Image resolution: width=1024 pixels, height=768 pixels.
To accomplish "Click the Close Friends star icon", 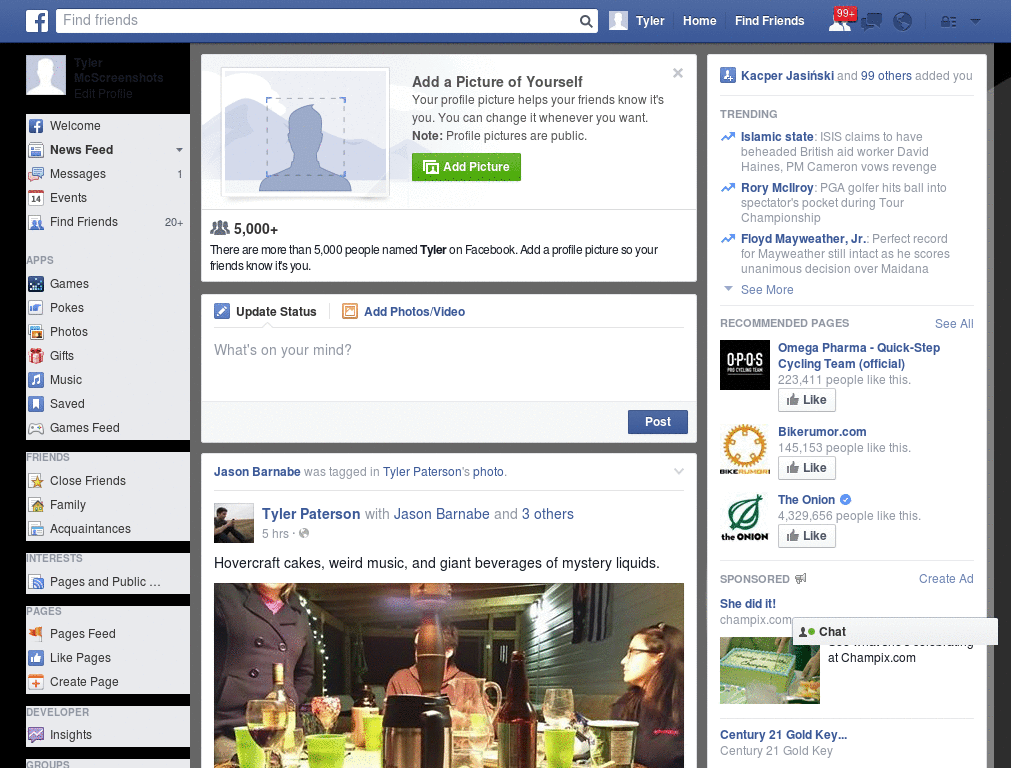I will pos(36,481).
